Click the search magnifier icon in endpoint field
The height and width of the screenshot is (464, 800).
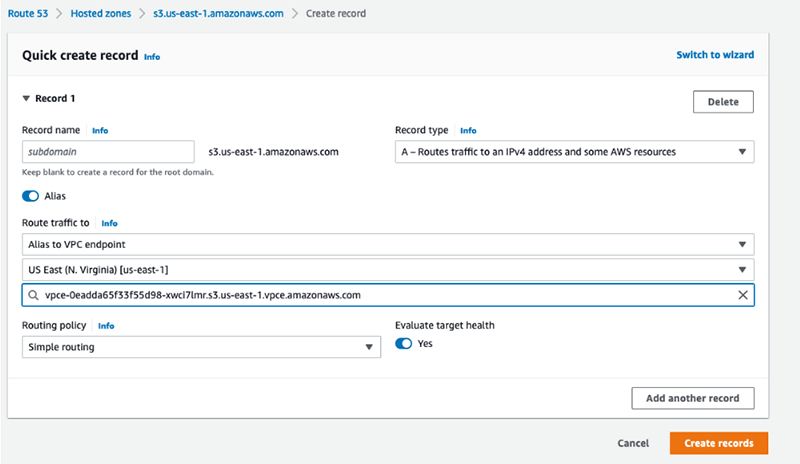tap(33, 295)
